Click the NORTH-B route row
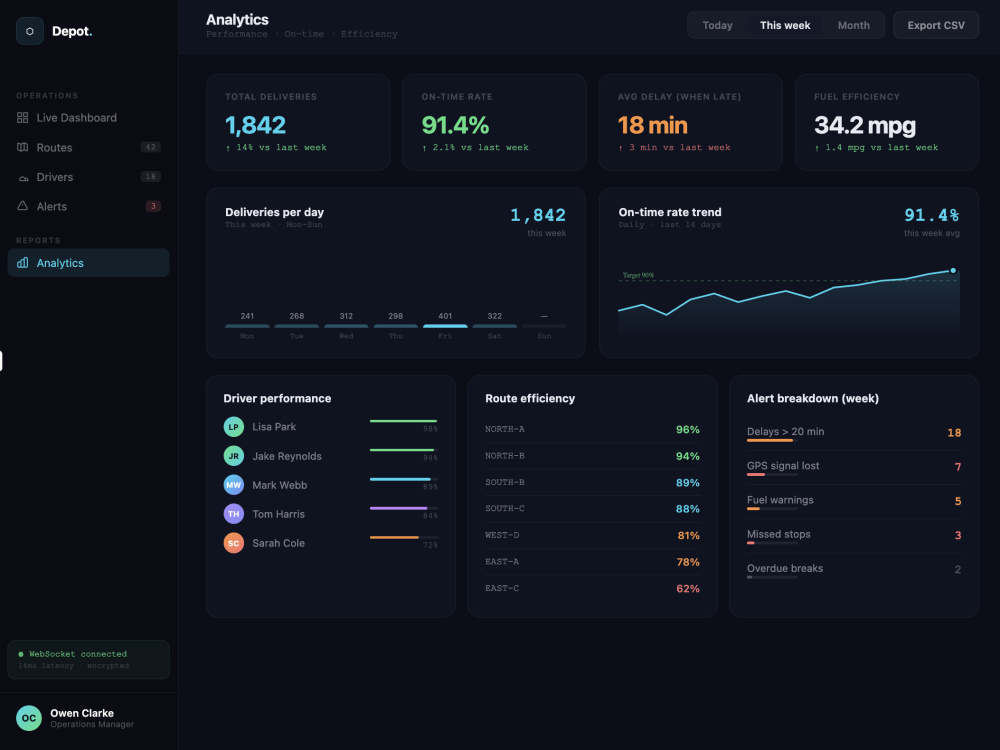The height and width of the screenshot is (750, 1000). coord(592,456)
